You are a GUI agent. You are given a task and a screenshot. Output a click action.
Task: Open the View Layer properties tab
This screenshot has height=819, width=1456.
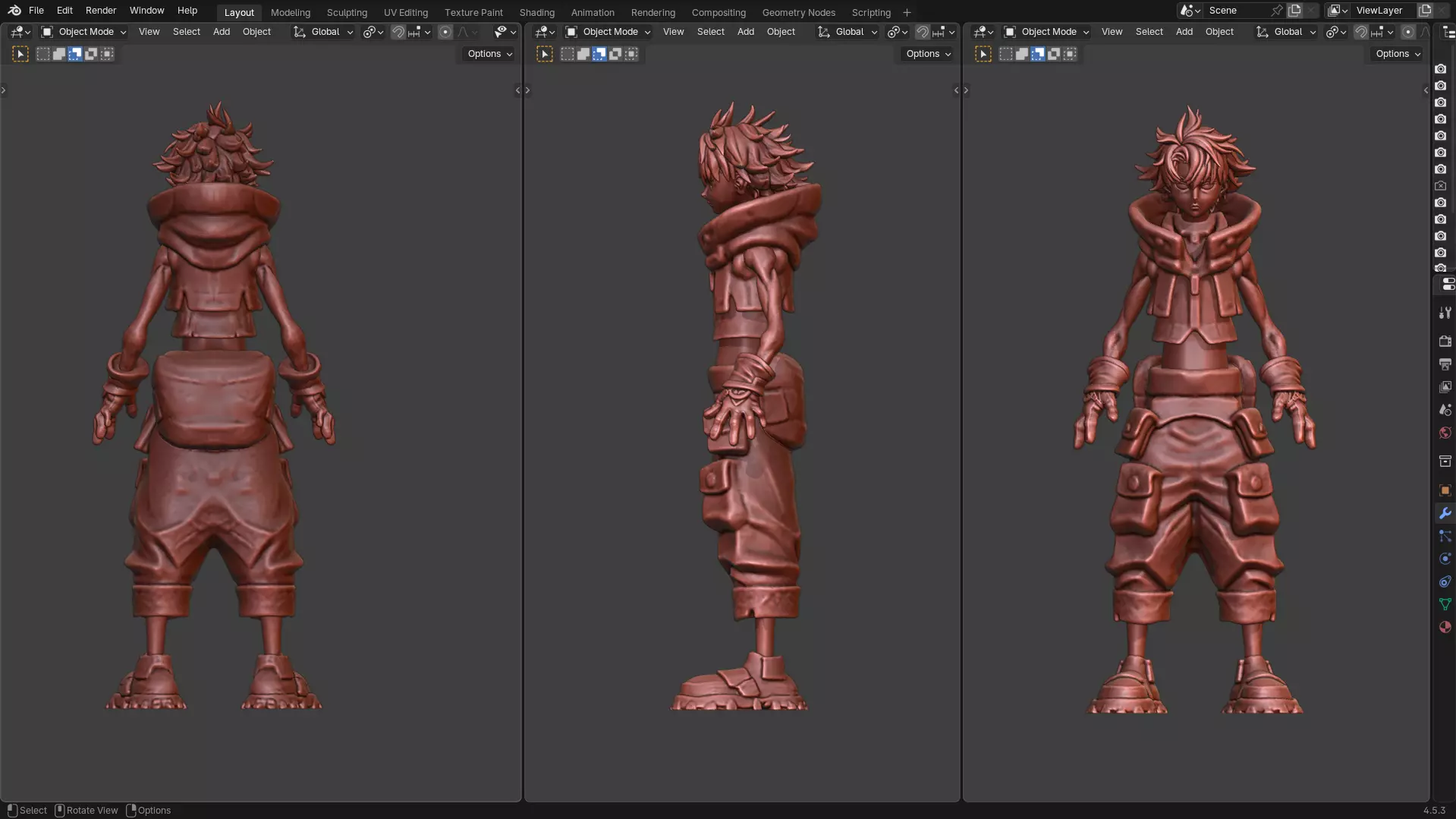(1445, 387)
